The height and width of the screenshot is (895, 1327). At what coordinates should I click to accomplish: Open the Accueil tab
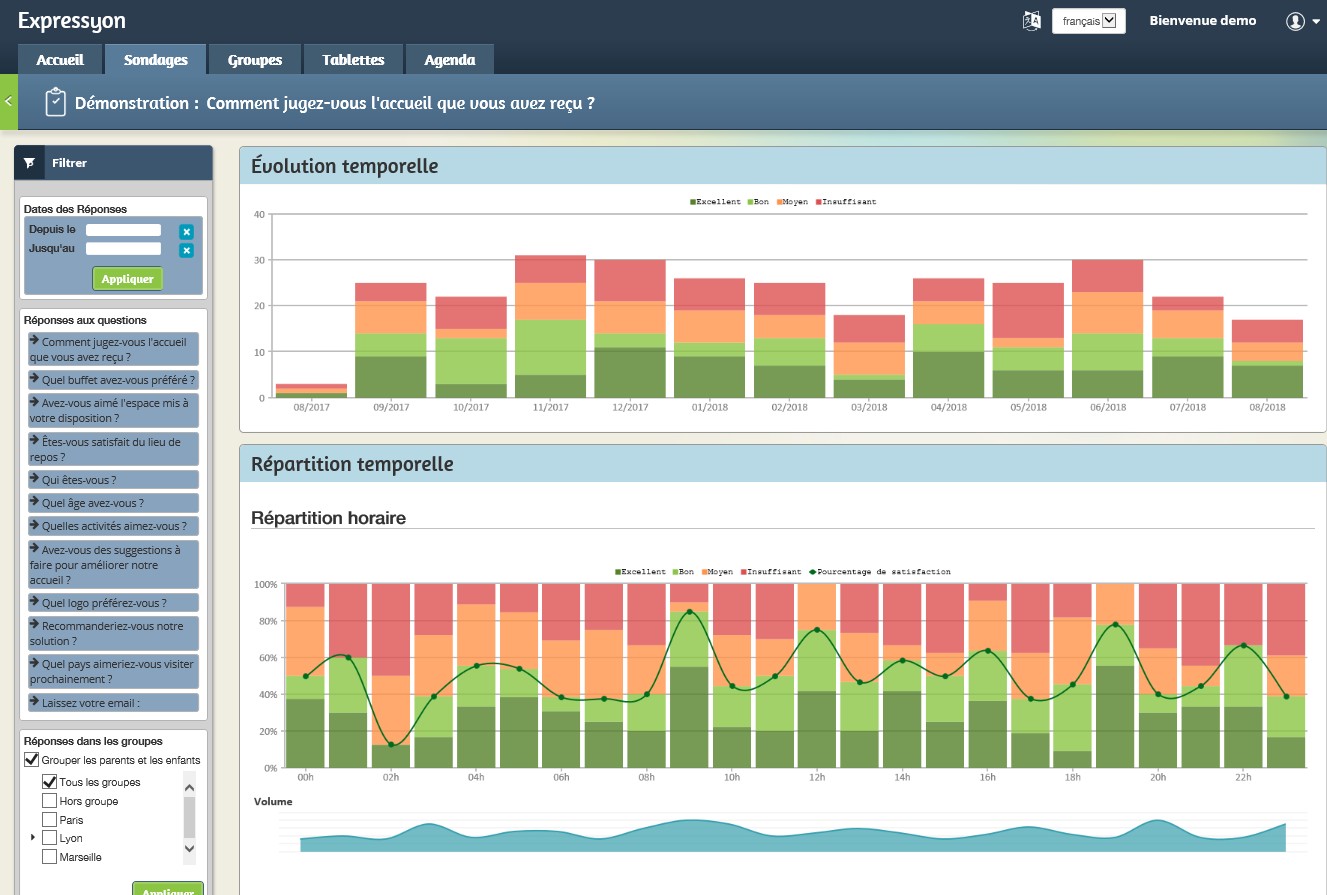tap(60, 60)
